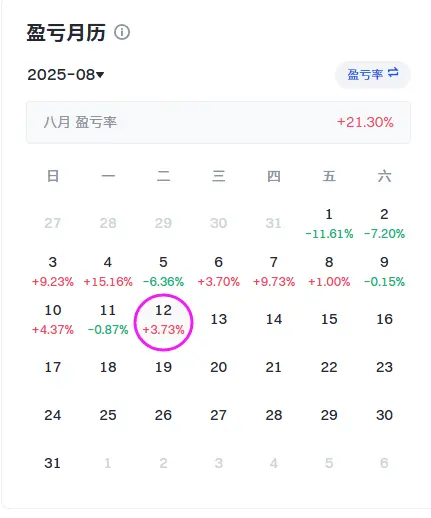Choose August 5 showing -6.36%
The image size is (431, 518).
pos(163,272)
